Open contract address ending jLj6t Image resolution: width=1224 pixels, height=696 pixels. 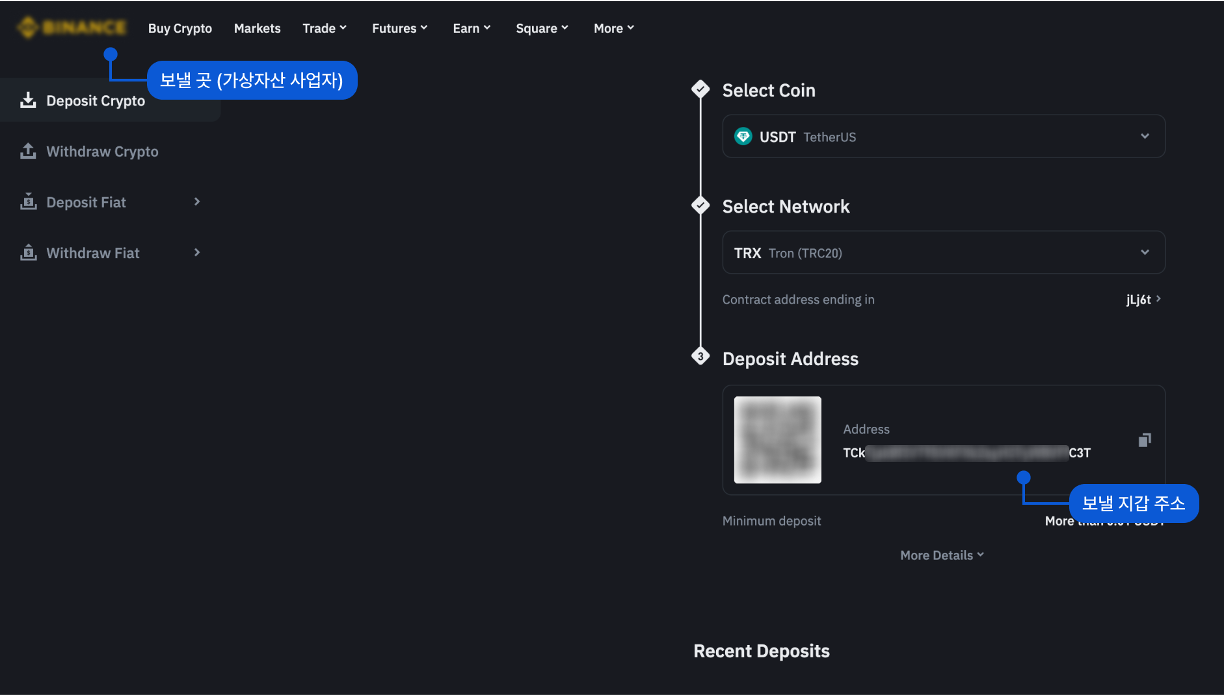[1143, 299]
